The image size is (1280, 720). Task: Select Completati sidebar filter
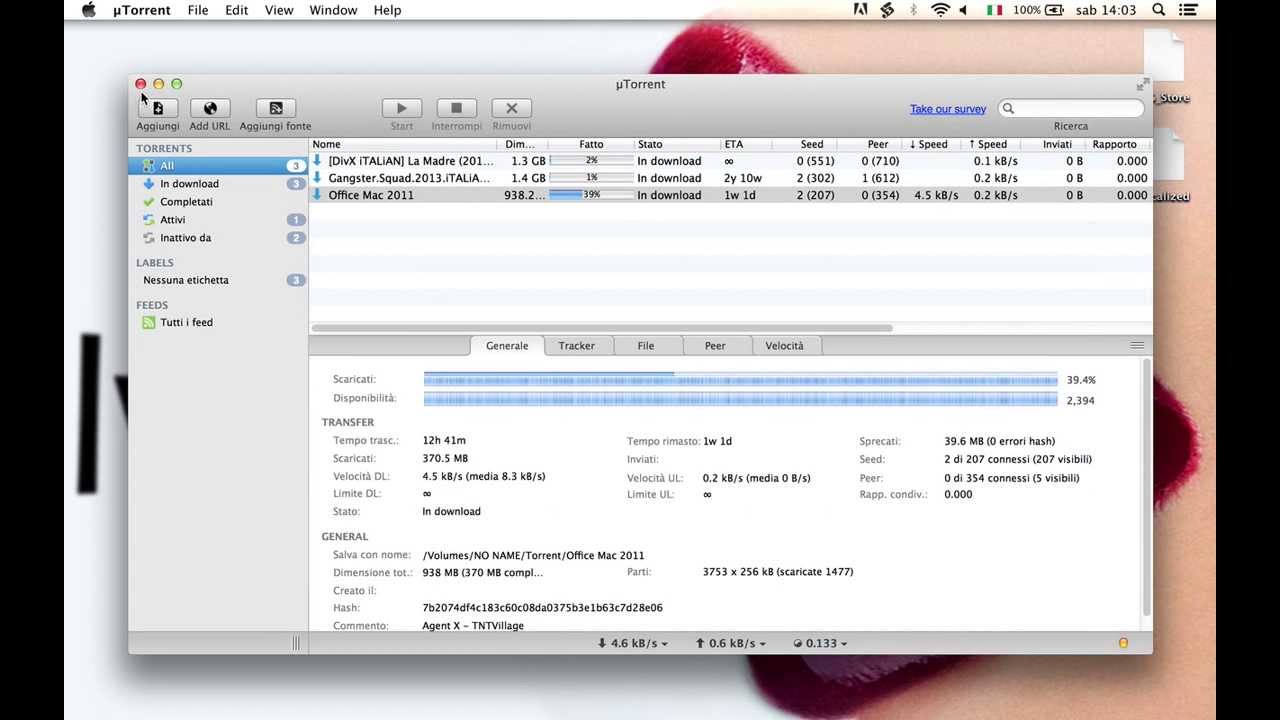218,202
